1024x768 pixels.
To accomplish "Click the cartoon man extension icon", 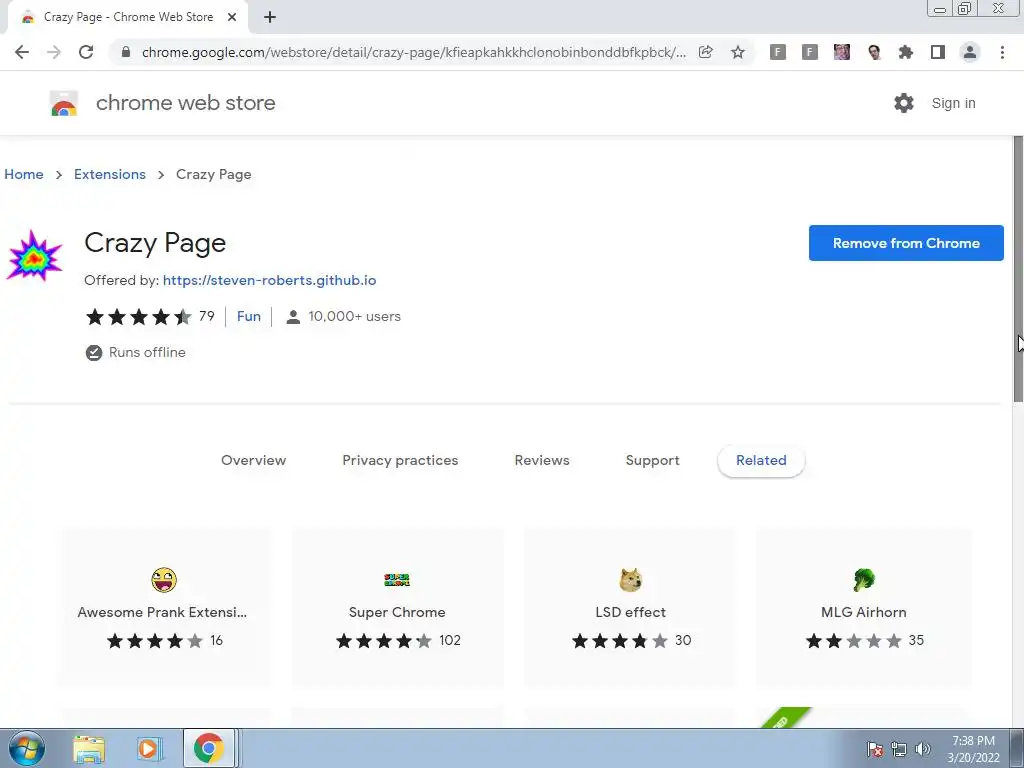I will coord(874,52).
